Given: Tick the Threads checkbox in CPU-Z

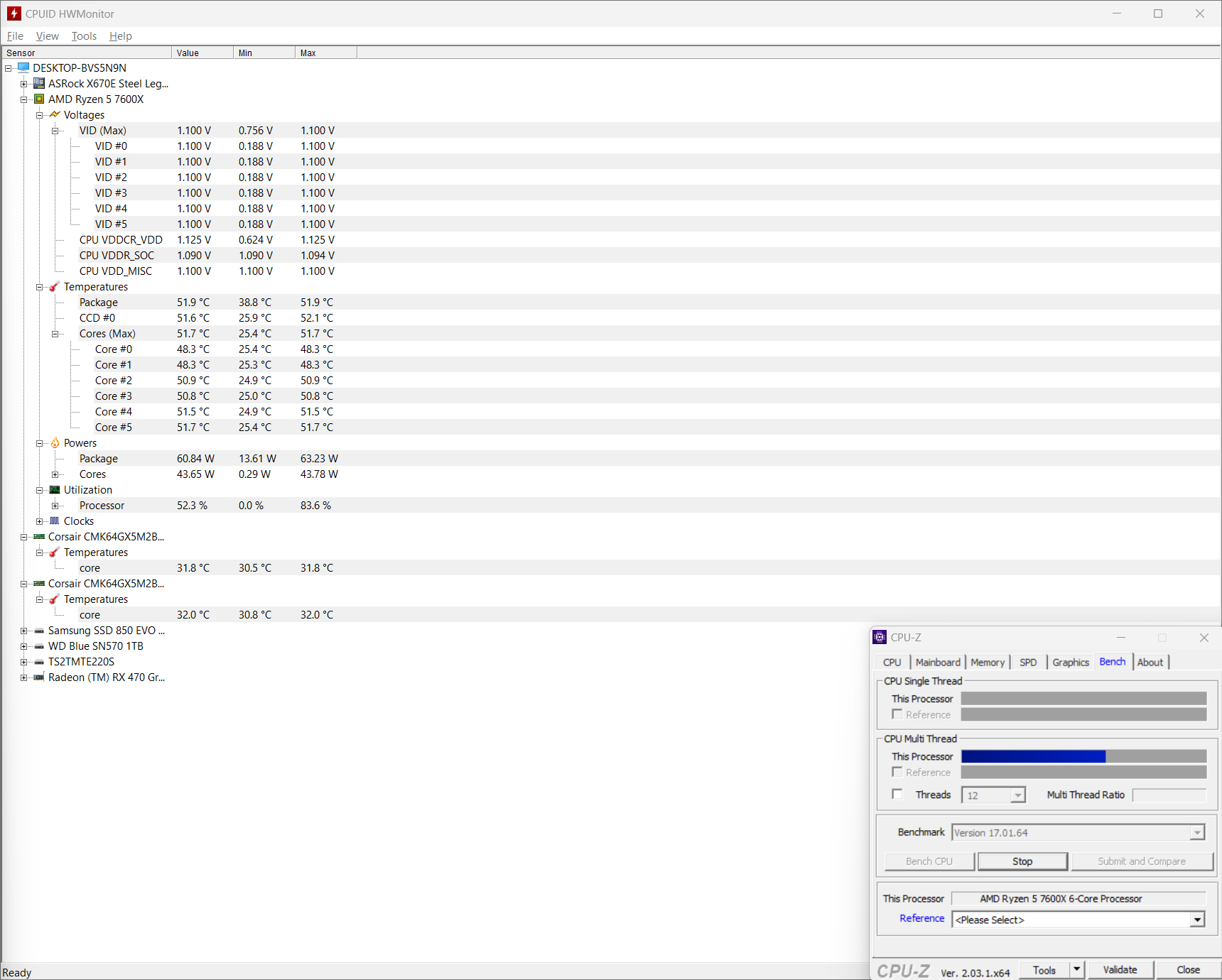Looking at the screenshot, I should [x=897, y=794].
